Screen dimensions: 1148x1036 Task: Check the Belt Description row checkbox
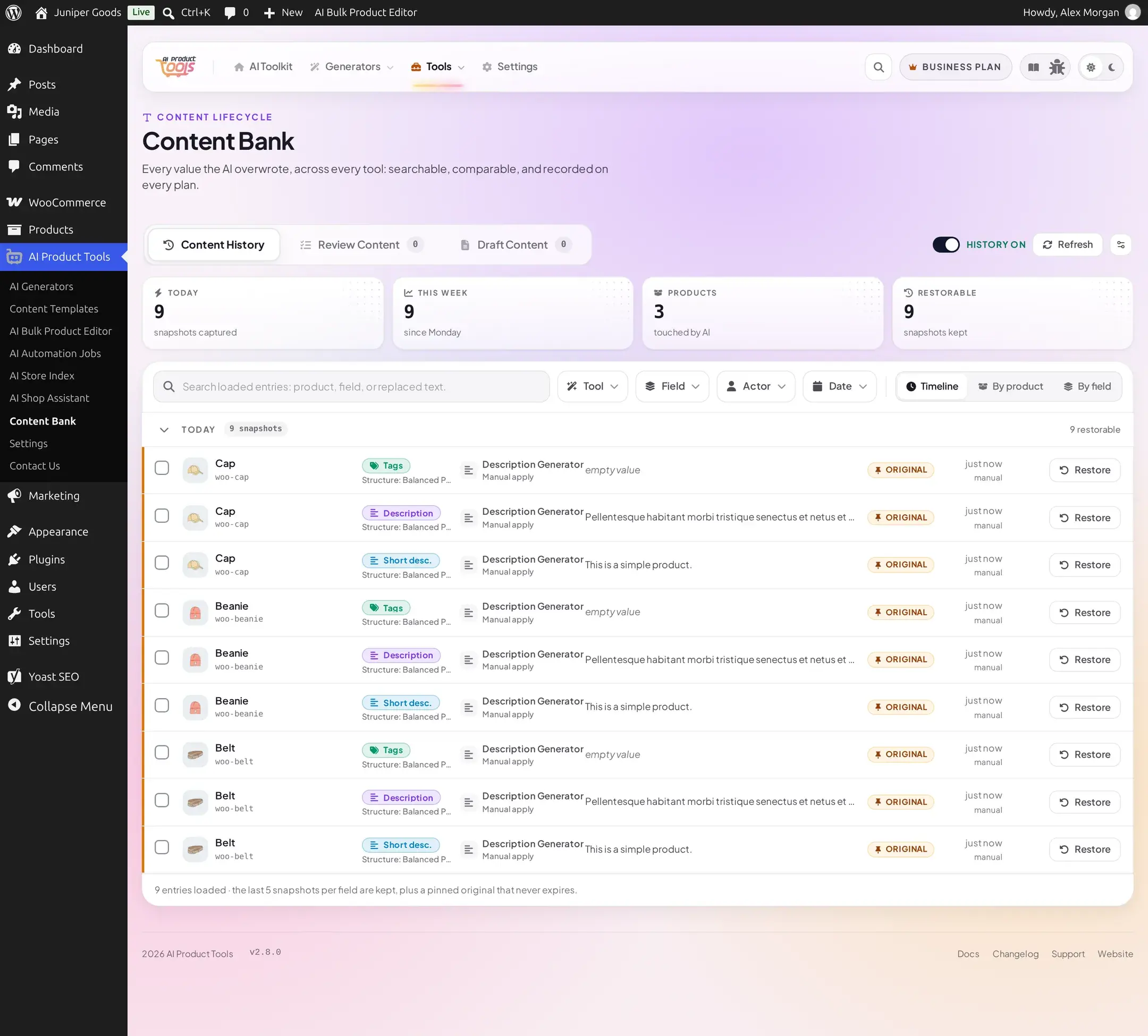pos(162,800)
